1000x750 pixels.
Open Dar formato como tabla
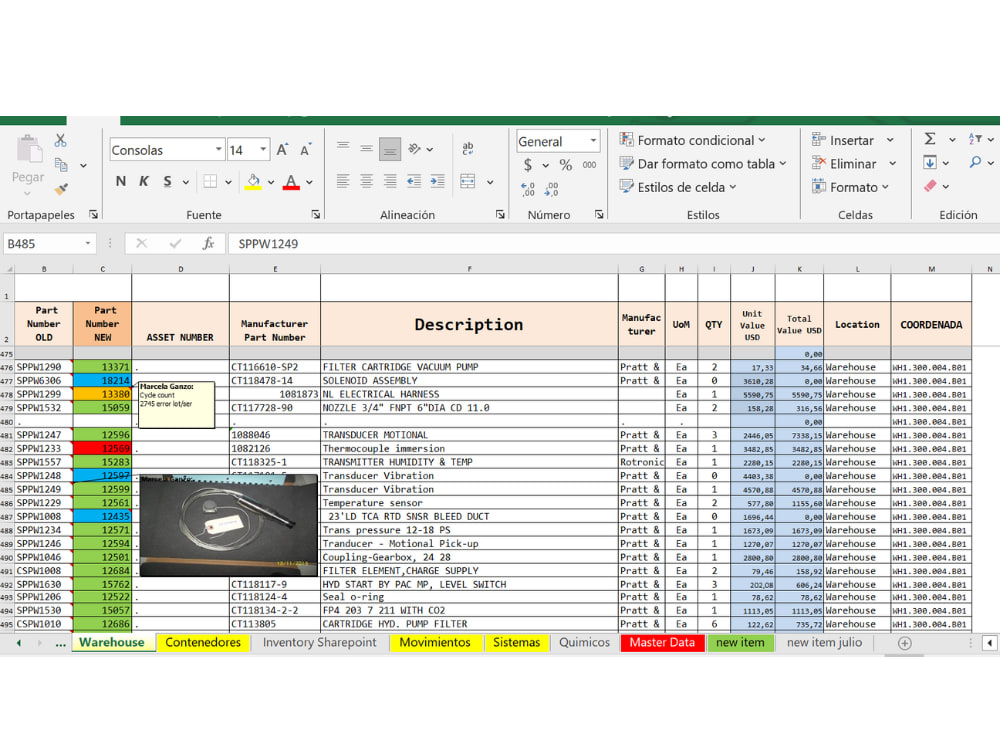click(x=703, y=163)
